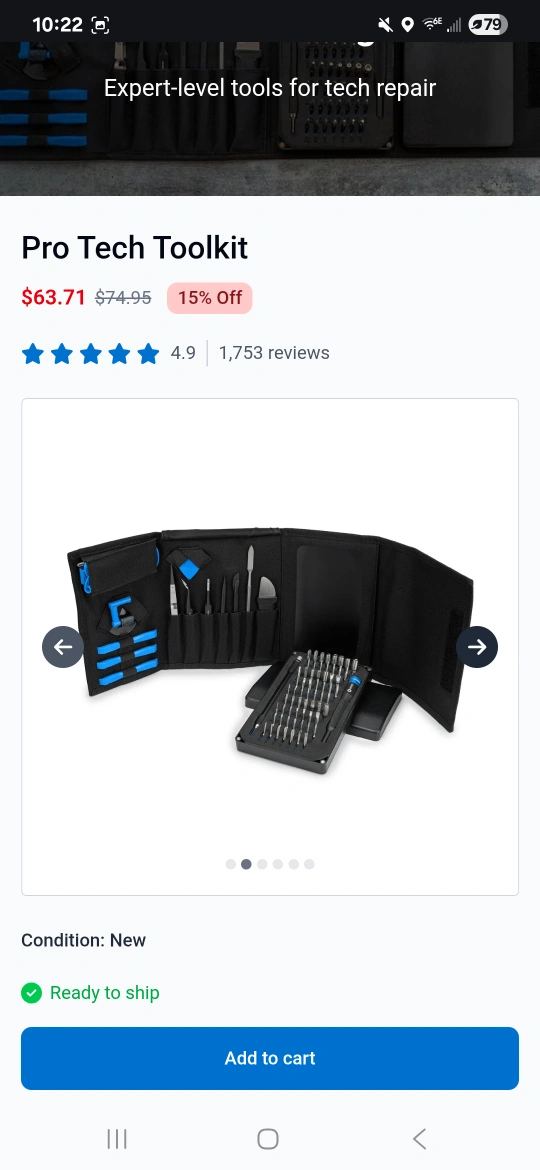Viewport: 540px width, 1170px height.
Task: Add the Pro Tech Toolkit to cart
Action: pyautogui.click(x=270, y=1058)
